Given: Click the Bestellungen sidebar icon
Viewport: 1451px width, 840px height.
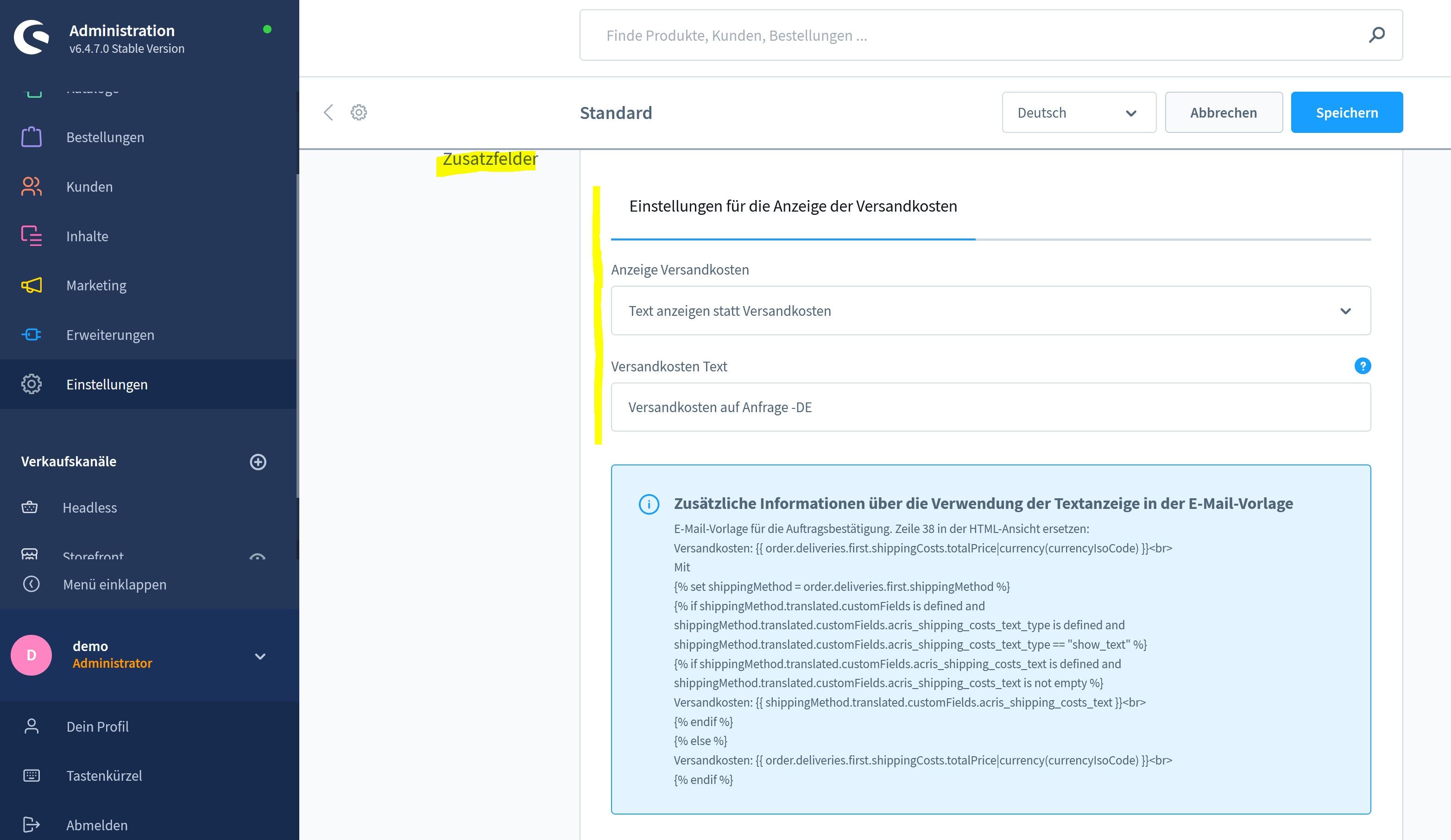Looking at the screenshot, I should (31, 137).
